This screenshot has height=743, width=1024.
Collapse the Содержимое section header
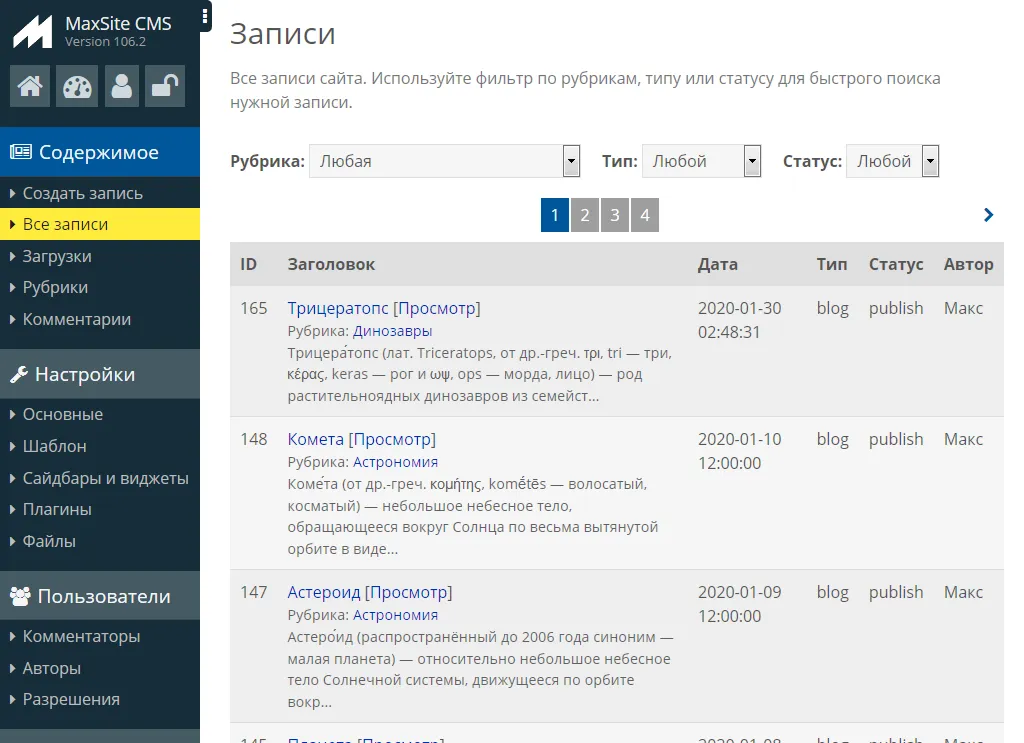coord(100,153)
